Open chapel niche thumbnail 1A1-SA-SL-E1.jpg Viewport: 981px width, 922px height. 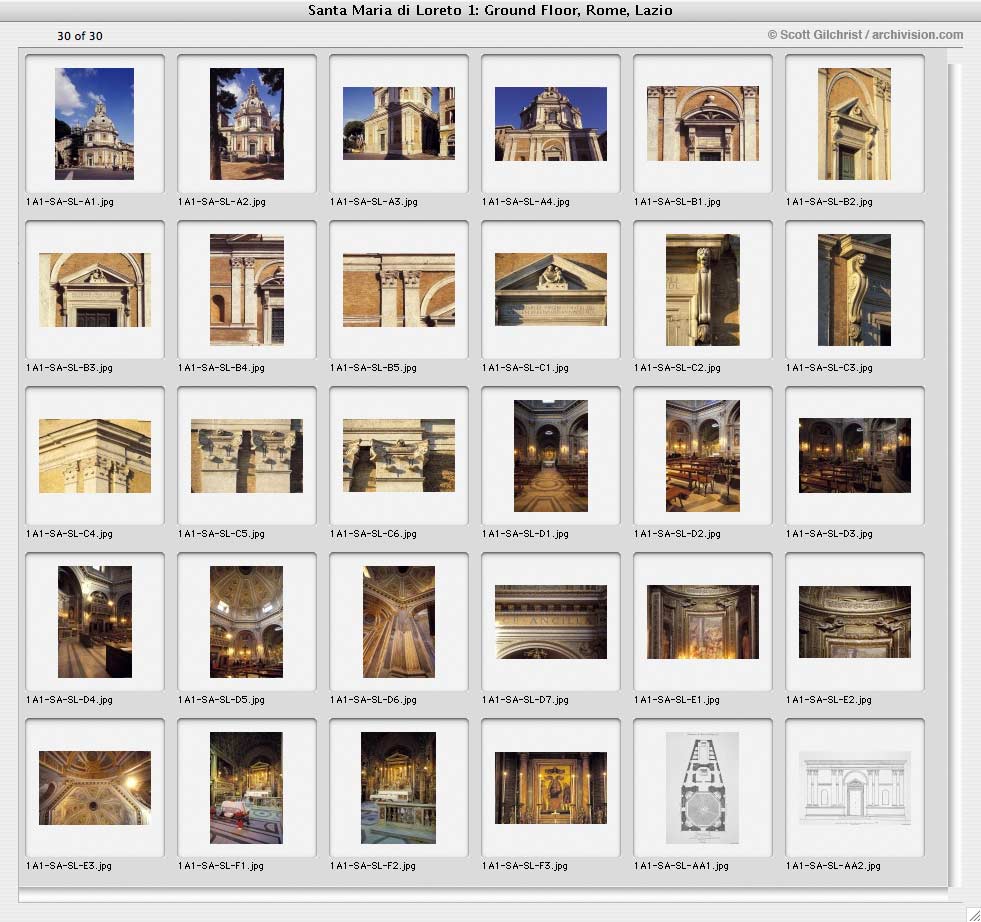[703, 622]
